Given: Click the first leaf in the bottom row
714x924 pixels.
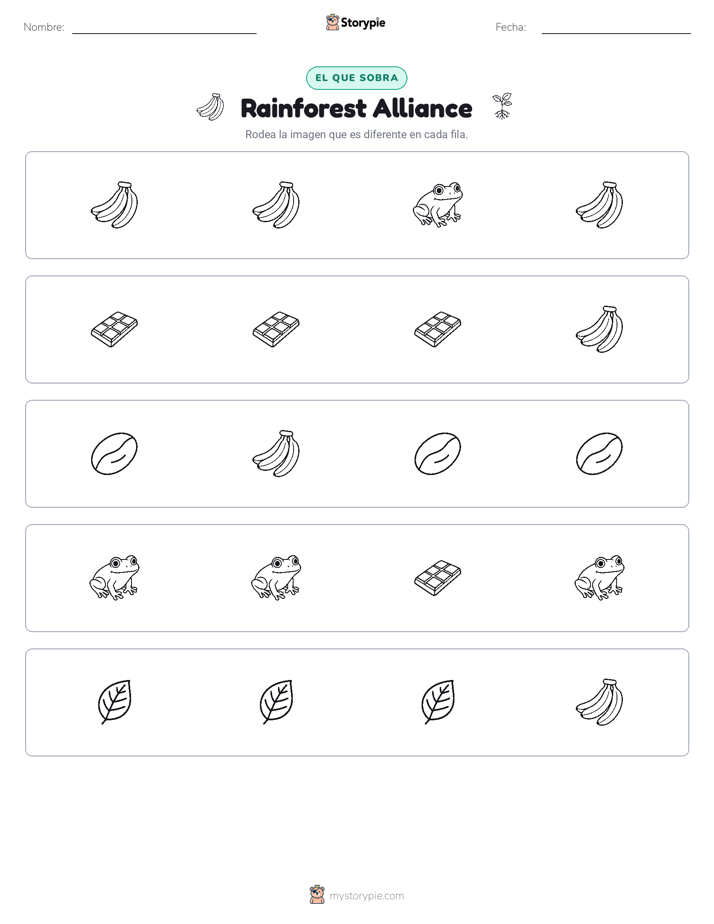Looking at the screenshot, I should (x=114, y=702).
